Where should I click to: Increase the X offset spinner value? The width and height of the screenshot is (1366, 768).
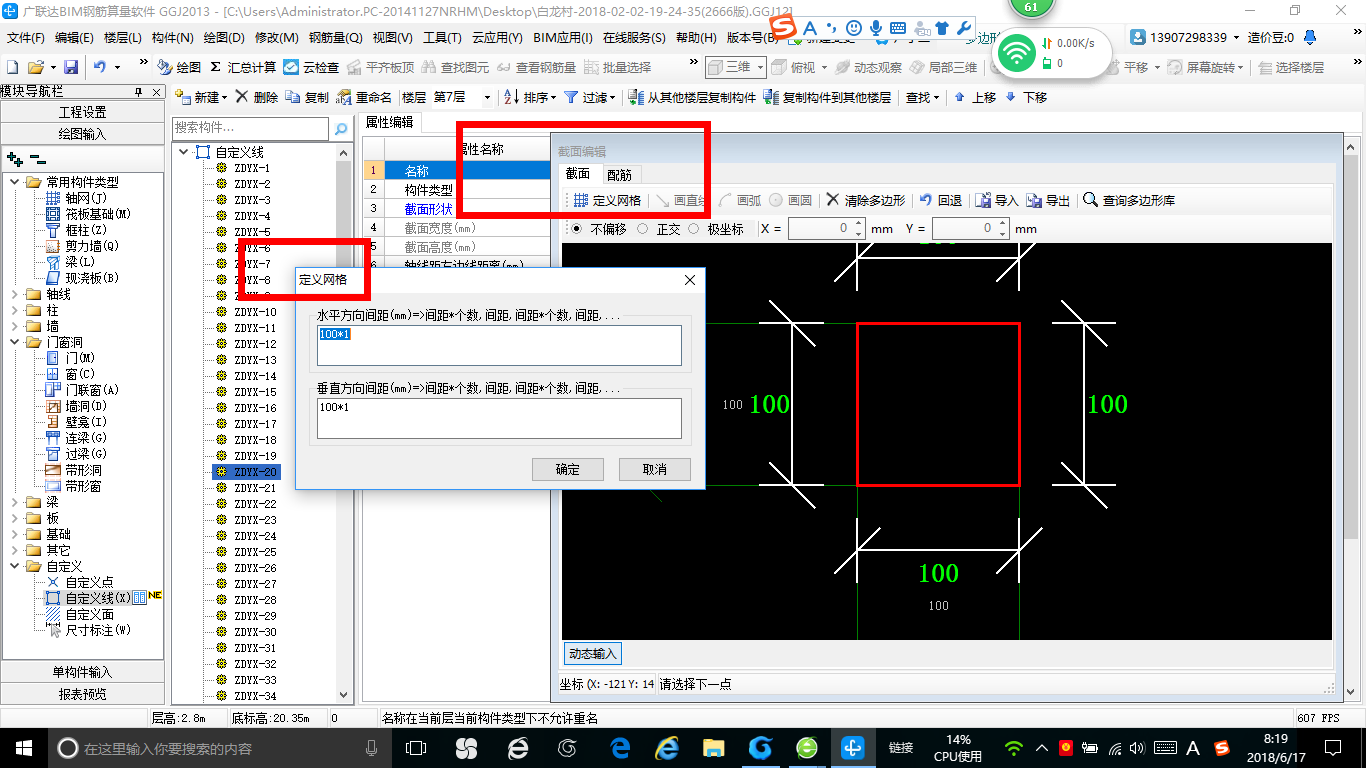tap(859, 224)
